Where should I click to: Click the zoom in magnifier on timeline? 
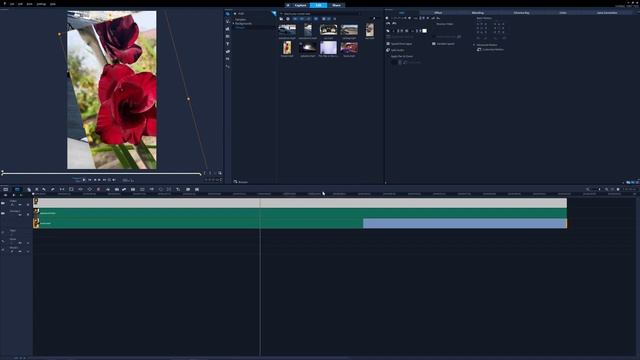pyautogui.click(x=607, y=189)
